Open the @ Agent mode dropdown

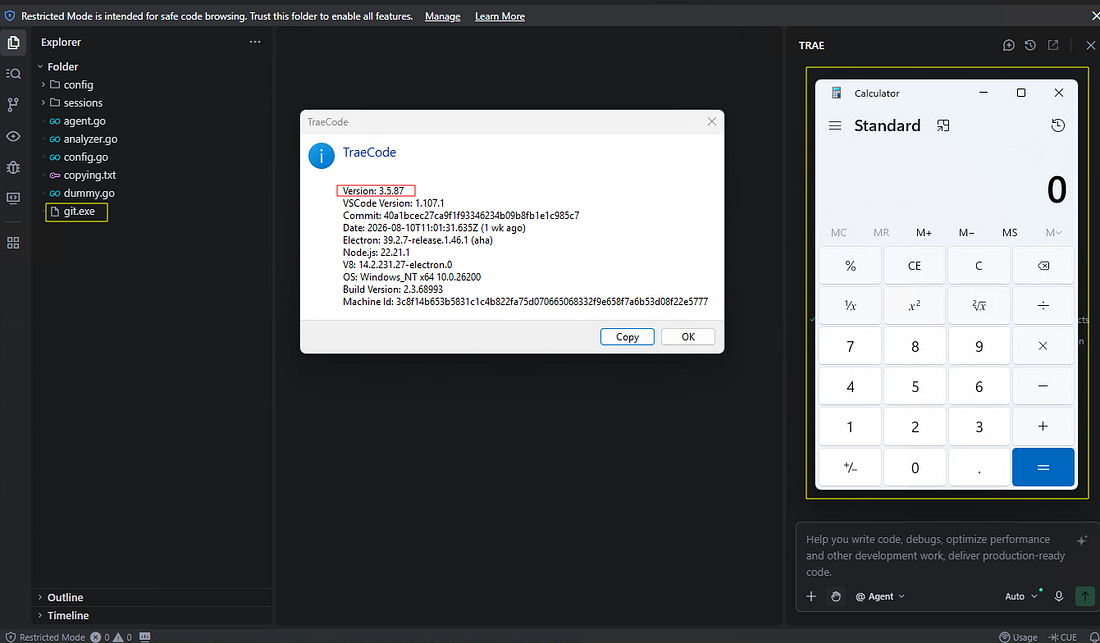(880, 596)
